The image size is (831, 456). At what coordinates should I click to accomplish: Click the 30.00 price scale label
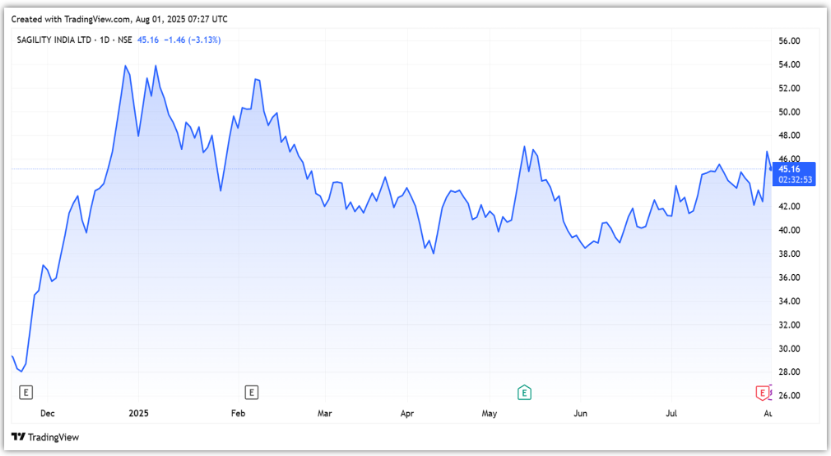pos(790,349)
